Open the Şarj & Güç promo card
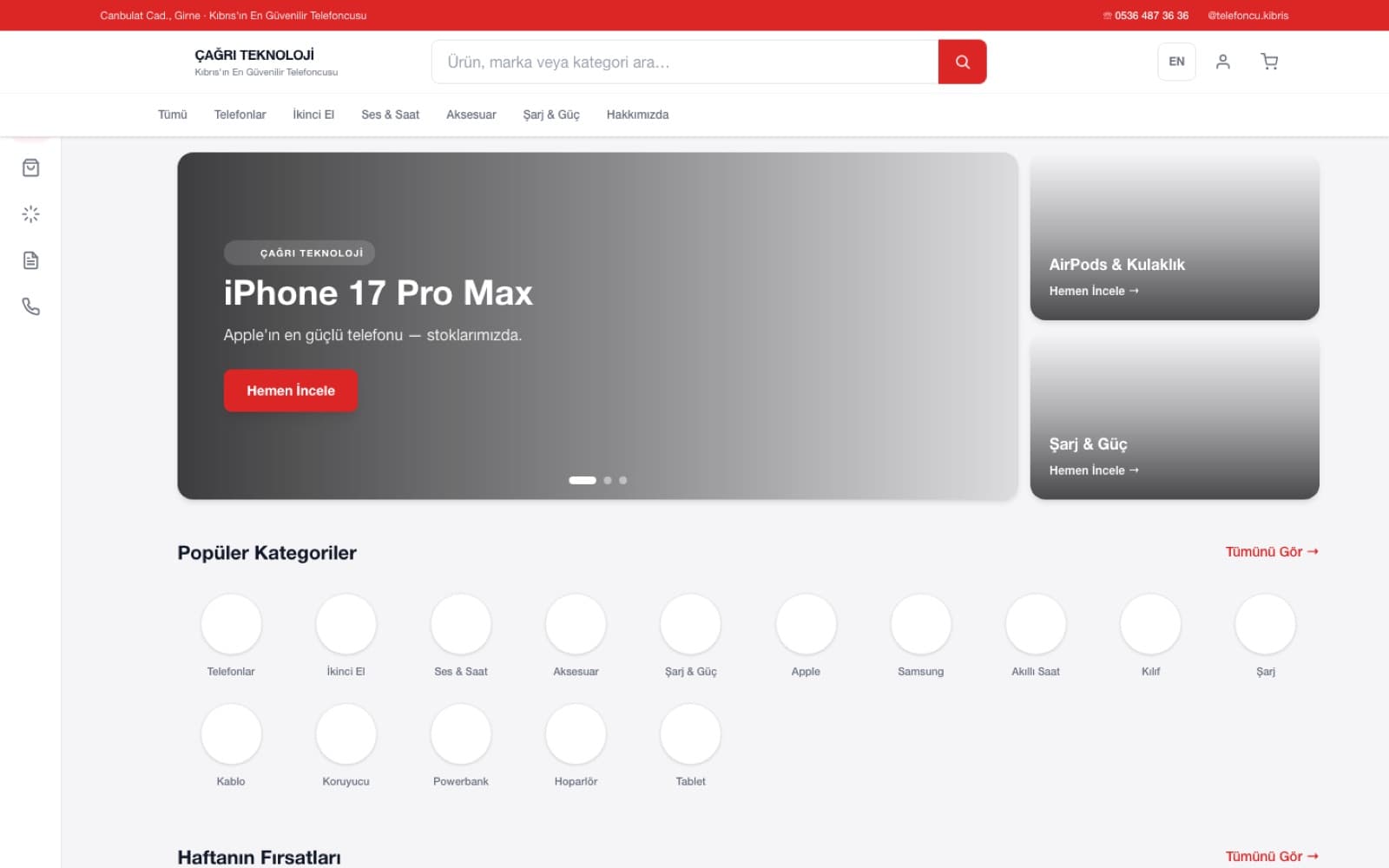The height and width of the screenshot is (868, 1389). point(1175,418)
